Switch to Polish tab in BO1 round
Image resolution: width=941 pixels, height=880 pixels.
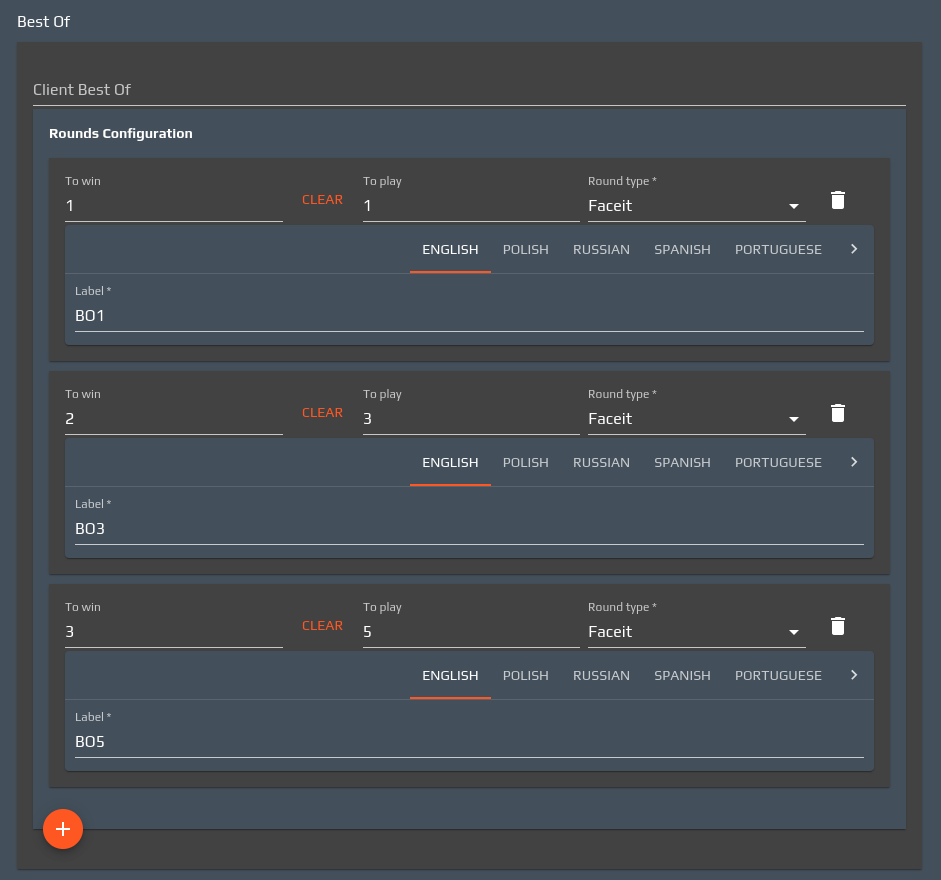point(525,249)
